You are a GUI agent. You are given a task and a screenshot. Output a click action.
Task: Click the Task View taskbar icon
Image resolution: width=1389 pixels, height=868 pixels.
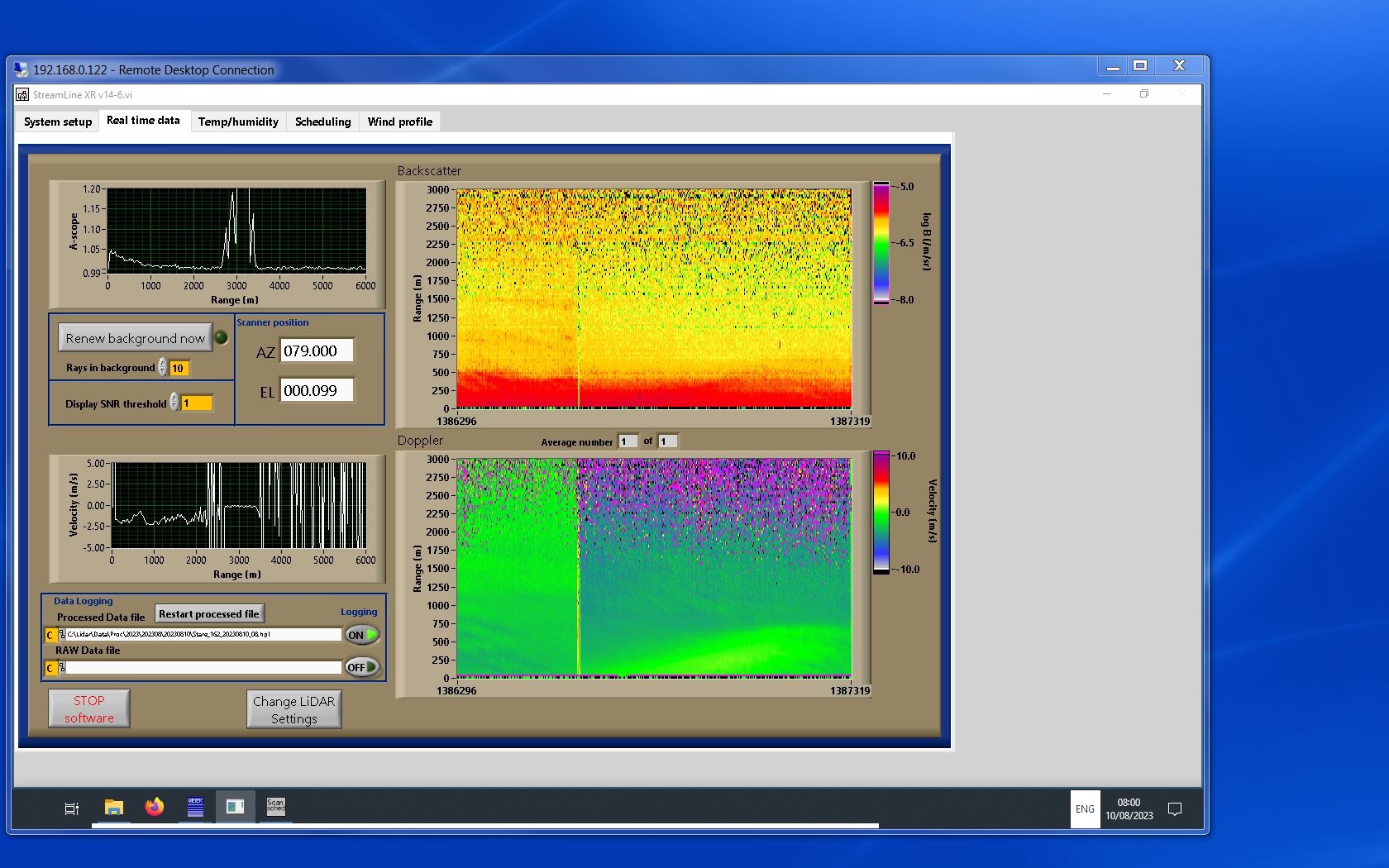click(72, 808)
